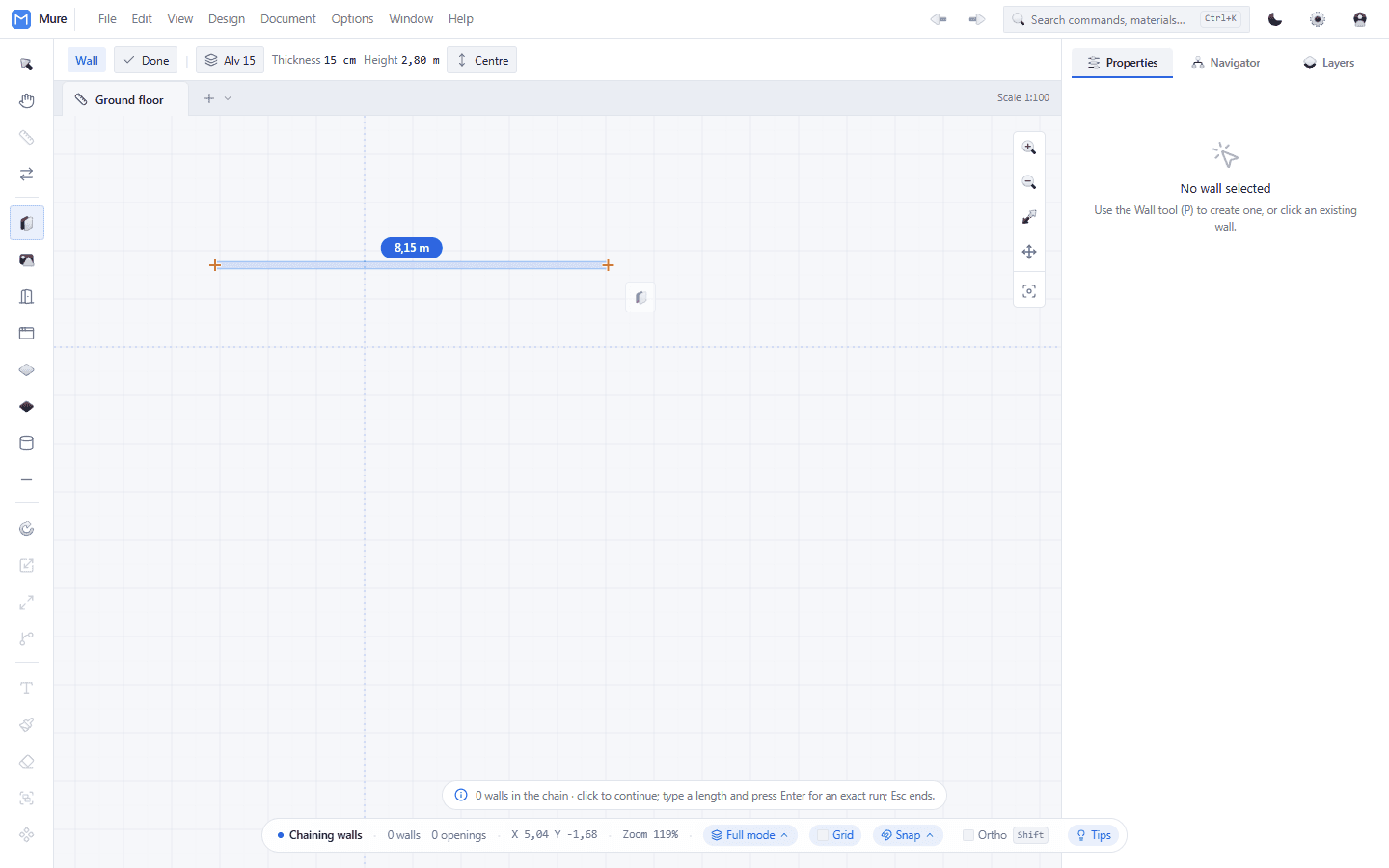Choose the dark roof slab tool
Image resolution: width=1389 pixels, height=868 pixels.
(x=27, y=407)
